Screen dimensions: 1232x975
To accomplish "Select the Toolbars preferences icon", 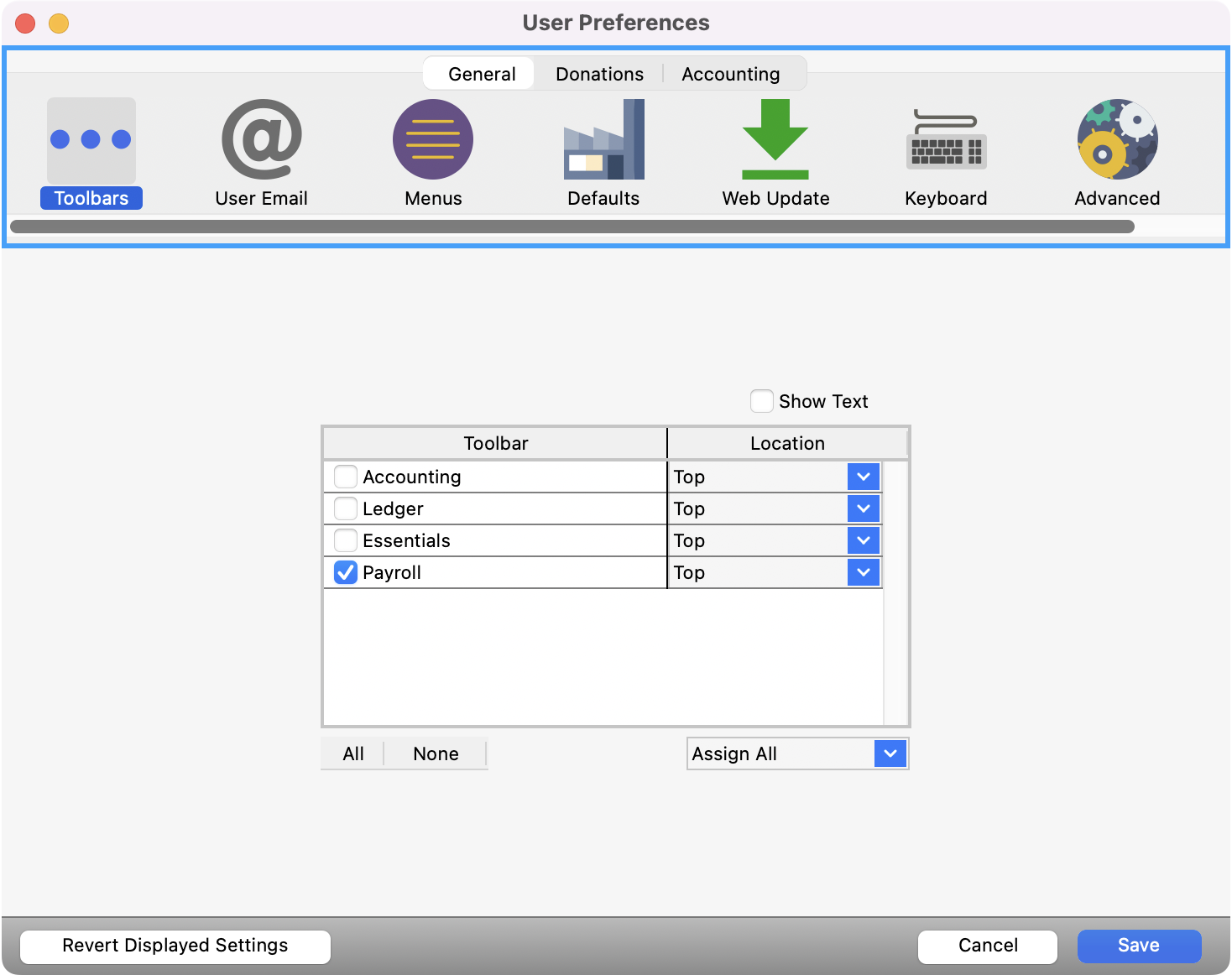I will pyautogui.click(x=91, y=140).
